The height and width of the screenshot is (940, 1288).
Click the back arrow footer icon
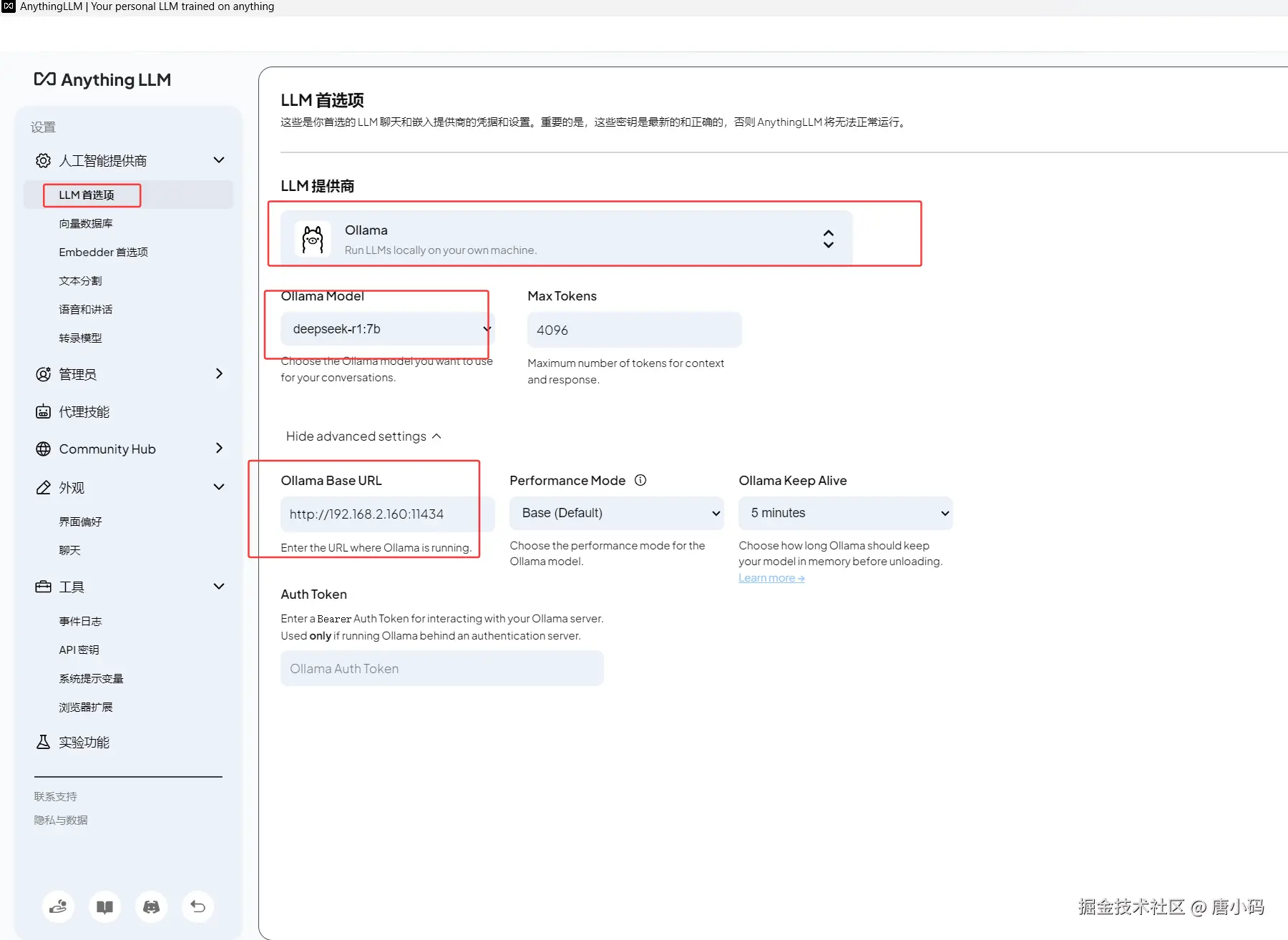(x=197, y=907)
